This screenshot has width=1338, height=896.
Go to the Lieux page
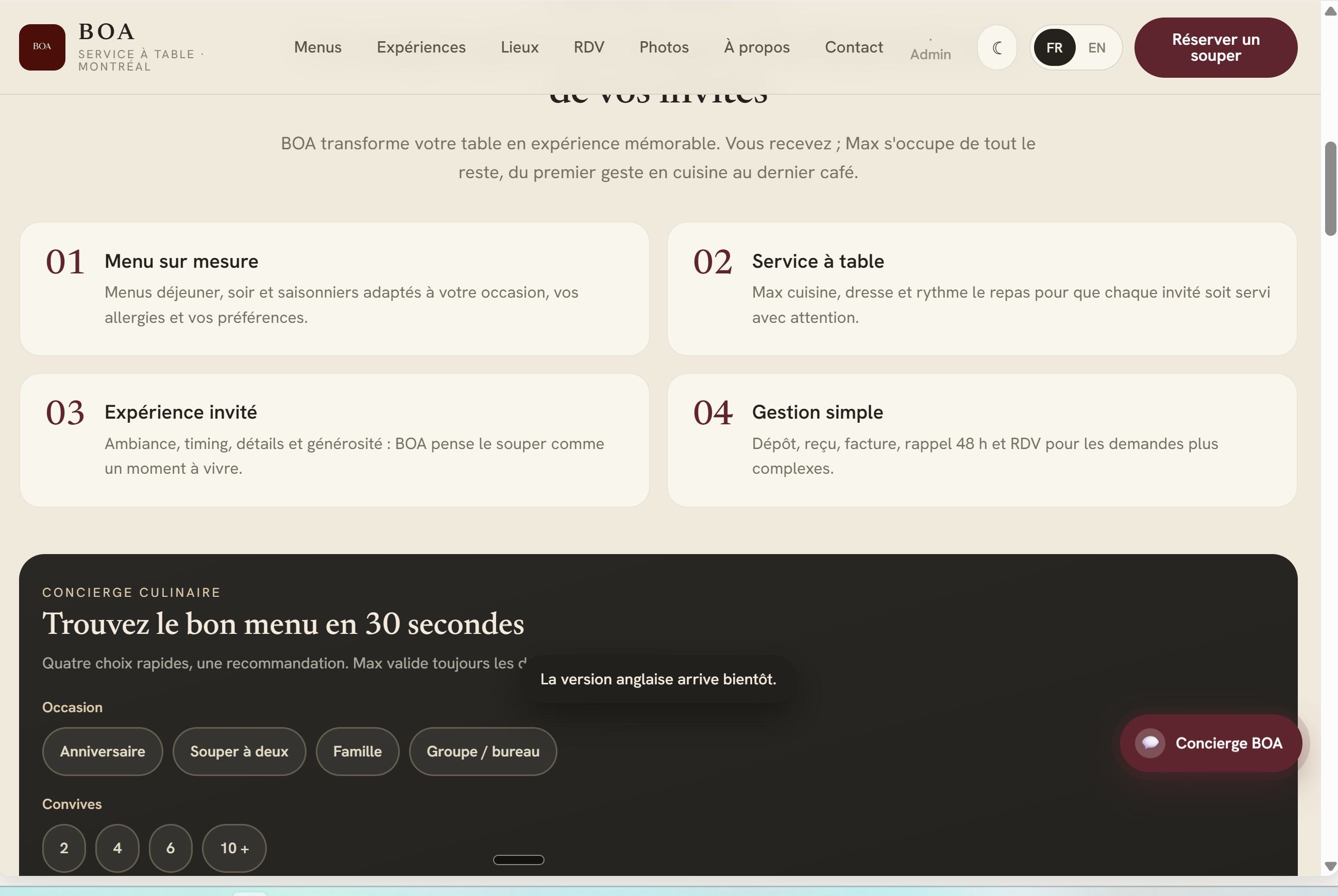click(519, 47)
